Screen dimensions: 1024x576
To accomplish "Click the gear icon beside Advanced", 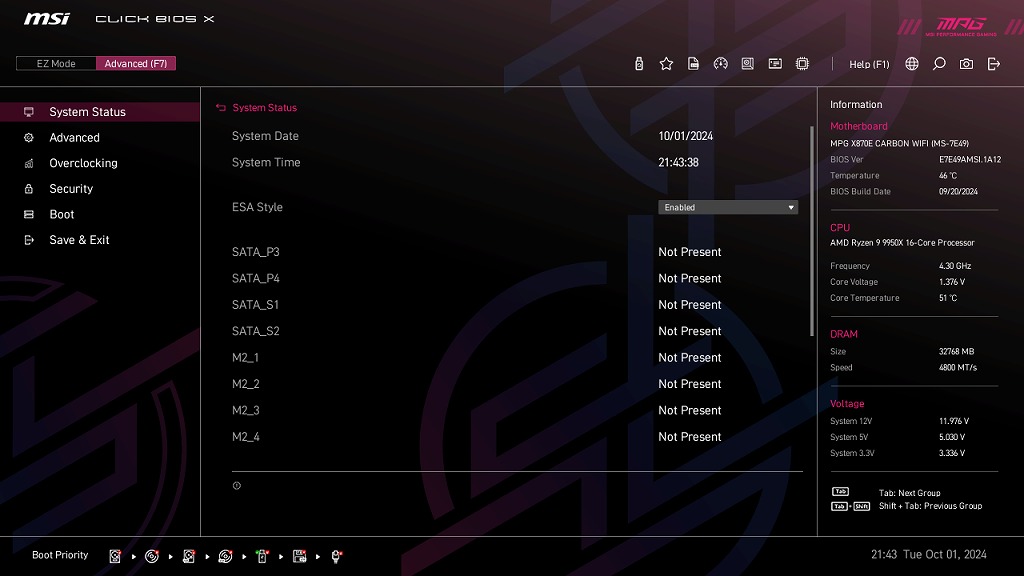I will click(x=29, y=138).
